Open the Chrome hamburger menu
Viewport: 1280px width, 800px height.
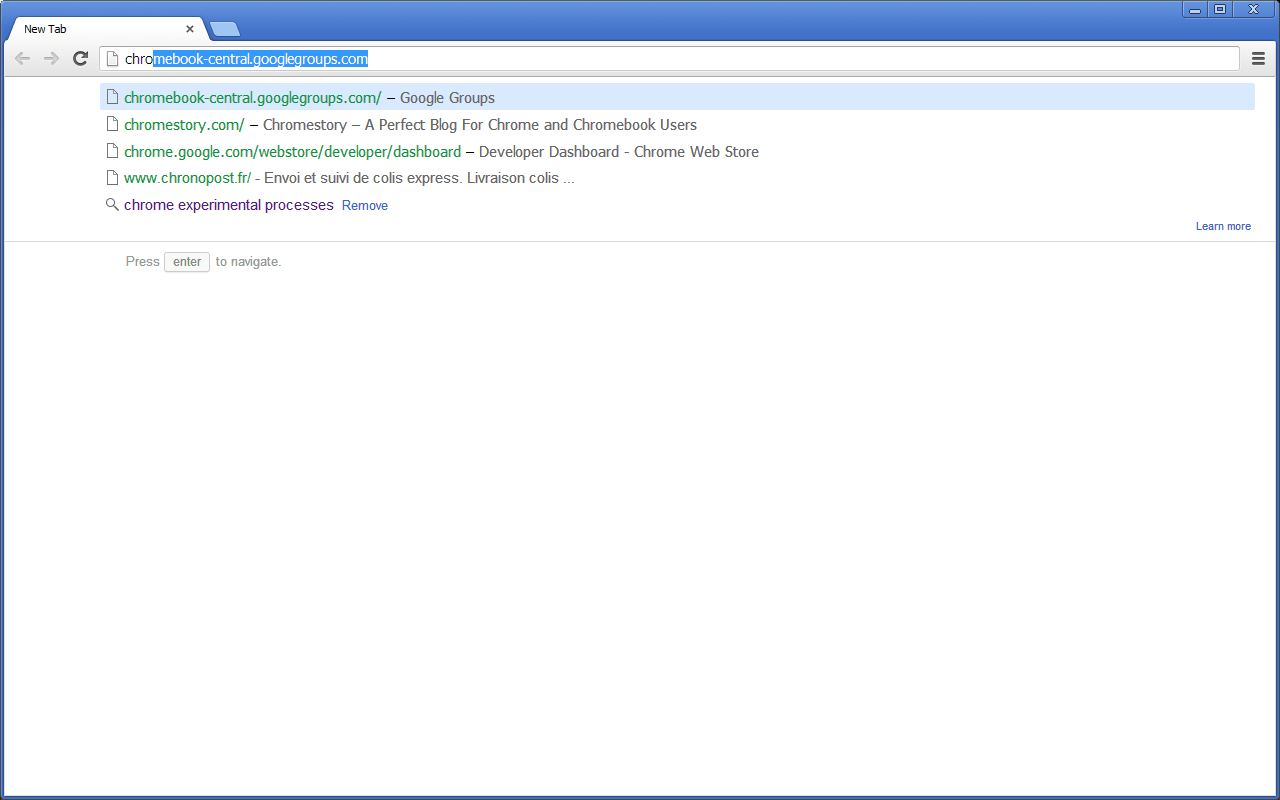point(1258,59)
